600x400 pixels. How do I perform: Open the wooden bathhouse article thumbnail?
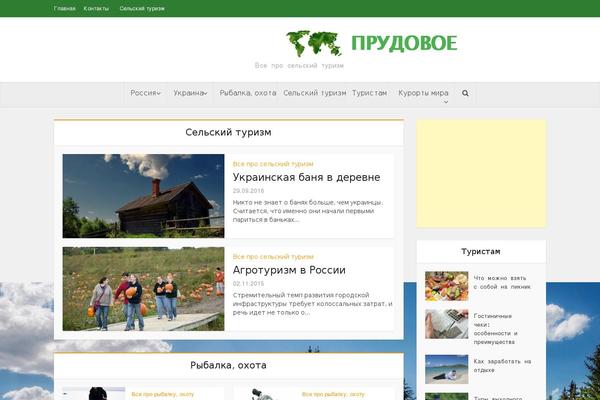[x=143, y=196]
